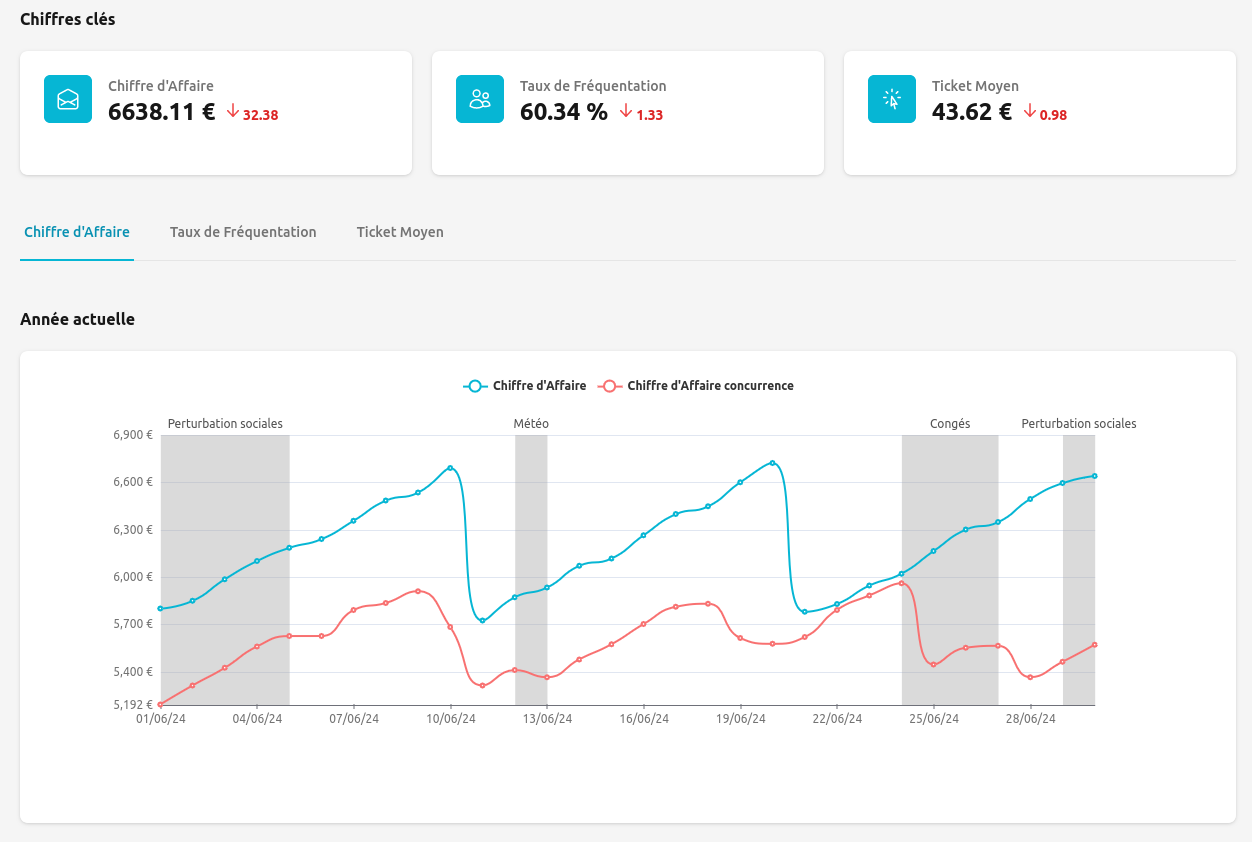
Task: Click the users icon on Taux de Fréquentation card
Action: 479,98
